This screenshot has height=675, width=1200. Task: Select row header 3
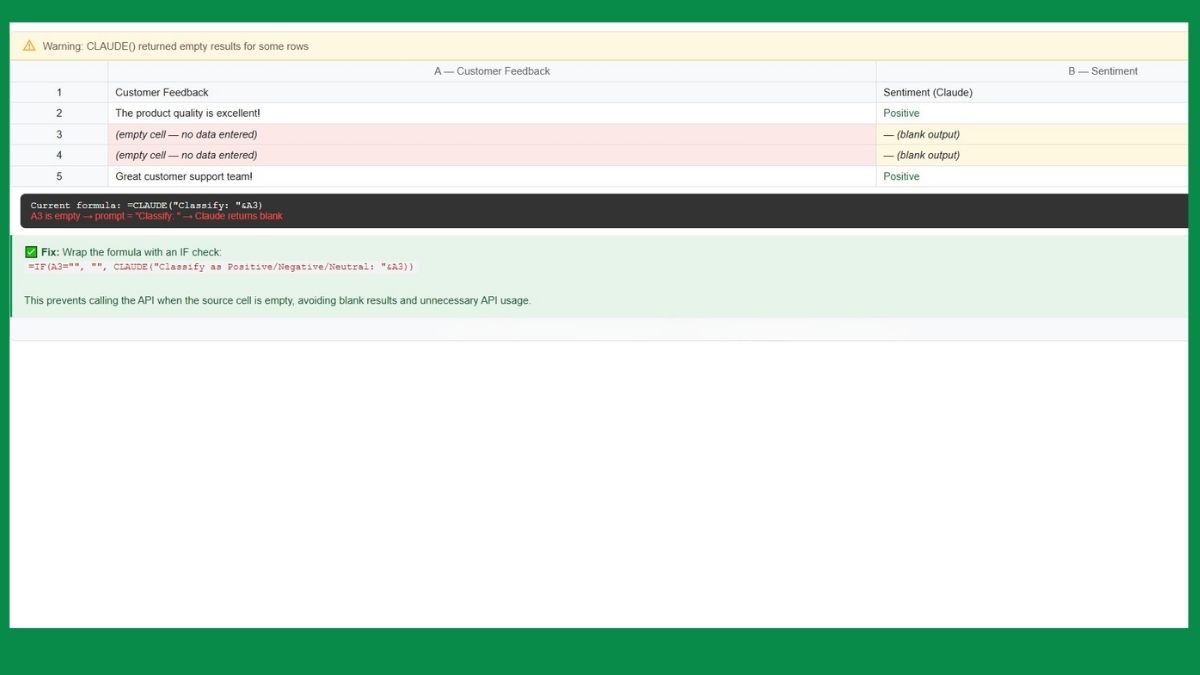(x=59, y=134)
